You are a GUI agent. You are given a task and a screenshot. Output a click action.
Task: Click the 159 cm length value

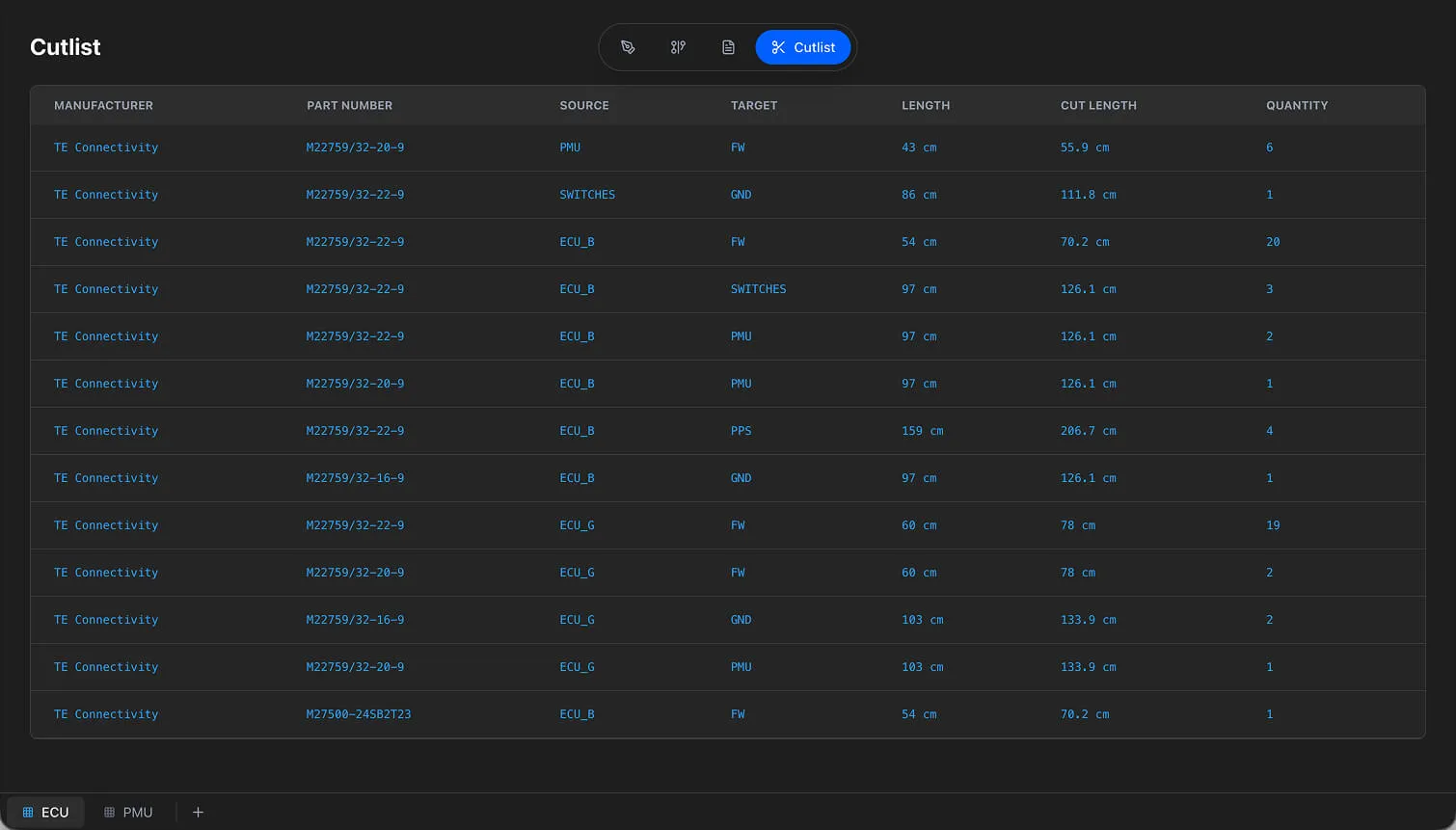point(922,430)
